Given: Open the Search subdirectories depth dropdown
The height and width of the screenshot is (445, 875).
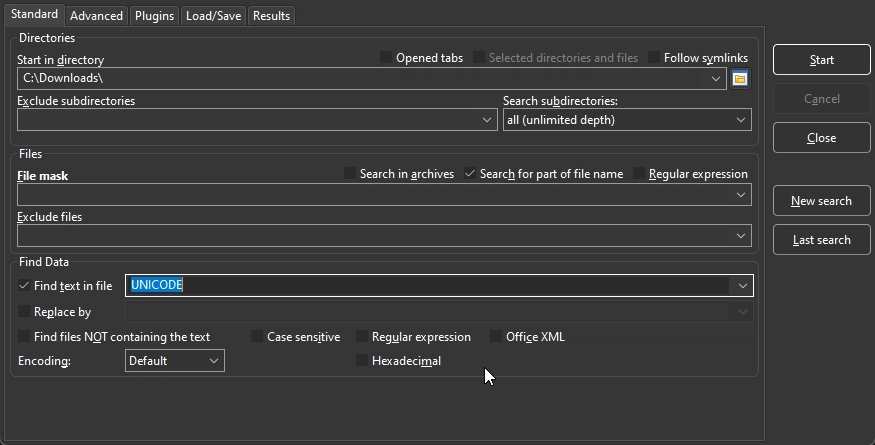Looking at the screenshot, I should coord(741,120).
